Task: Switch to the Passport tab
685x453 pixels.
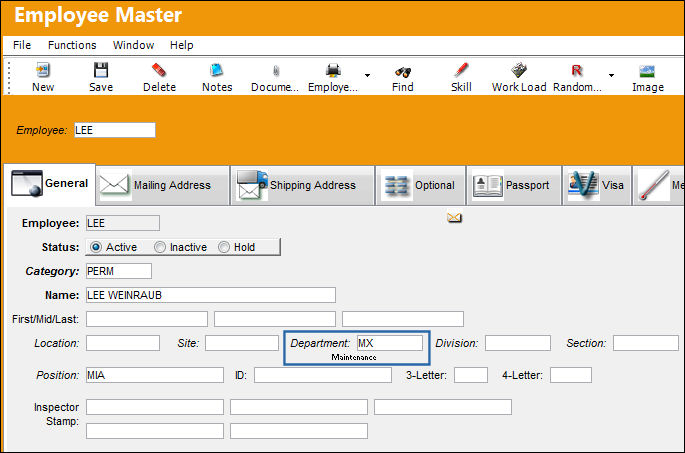Action: 514,185
